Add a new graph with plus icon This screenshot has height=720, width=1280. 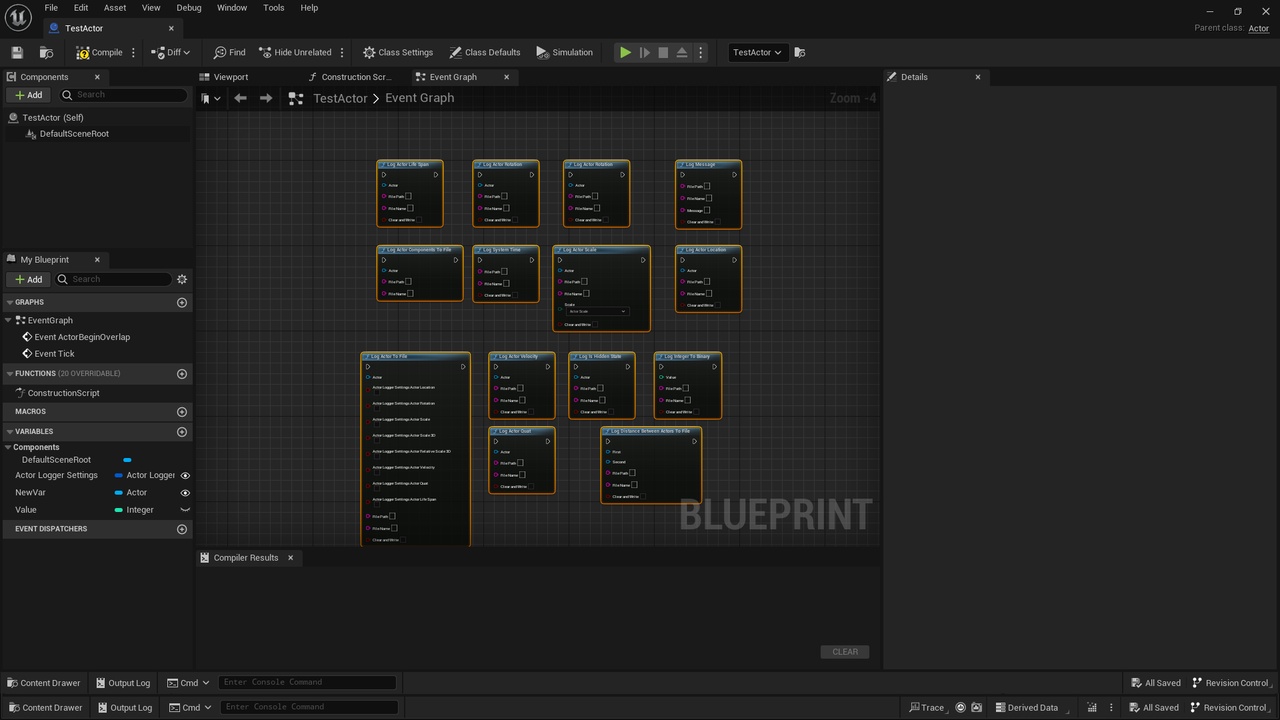pos(182,302)
